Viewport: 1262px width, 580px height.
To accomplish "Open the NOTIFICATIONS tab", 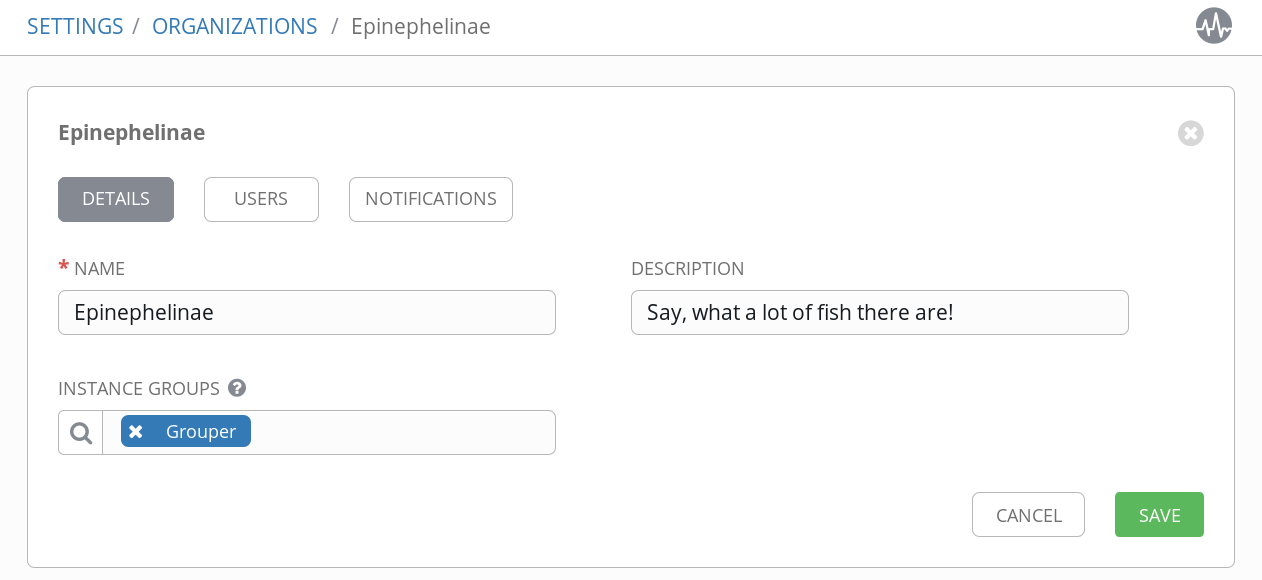I will click(x=430, y=199).
